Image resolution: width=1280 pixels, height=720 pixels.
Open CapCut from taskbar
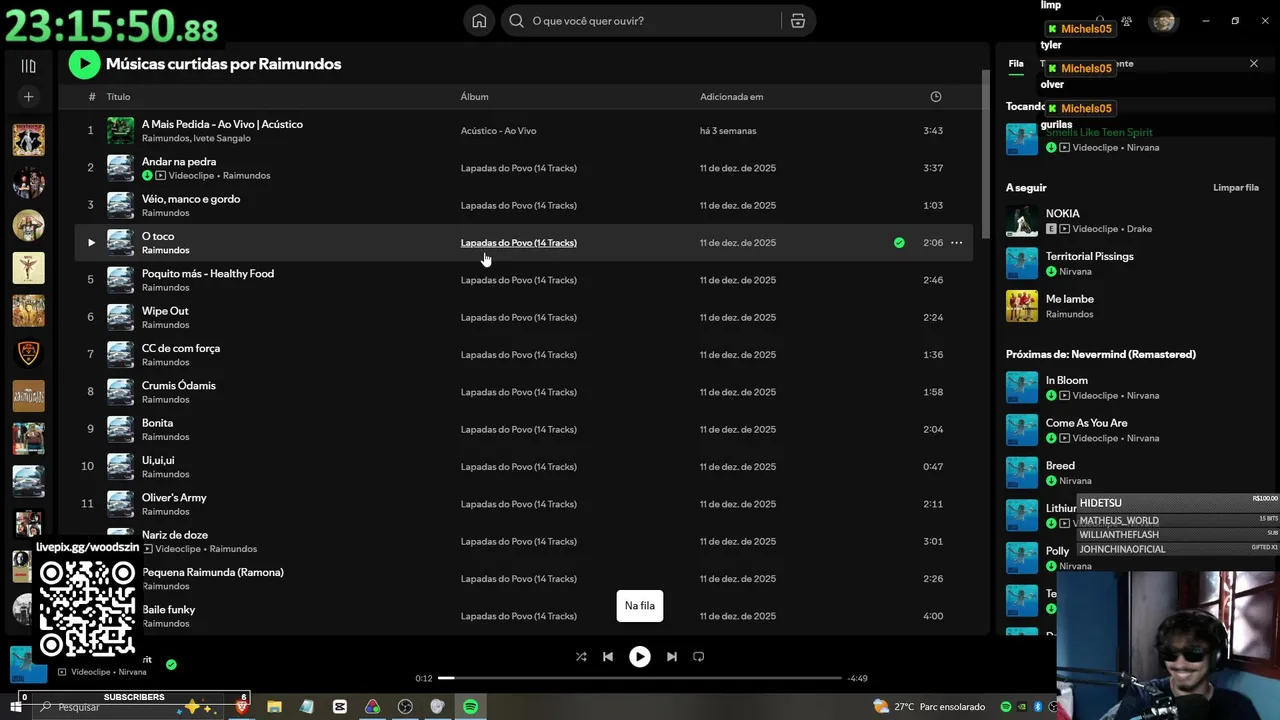point(340,707)
